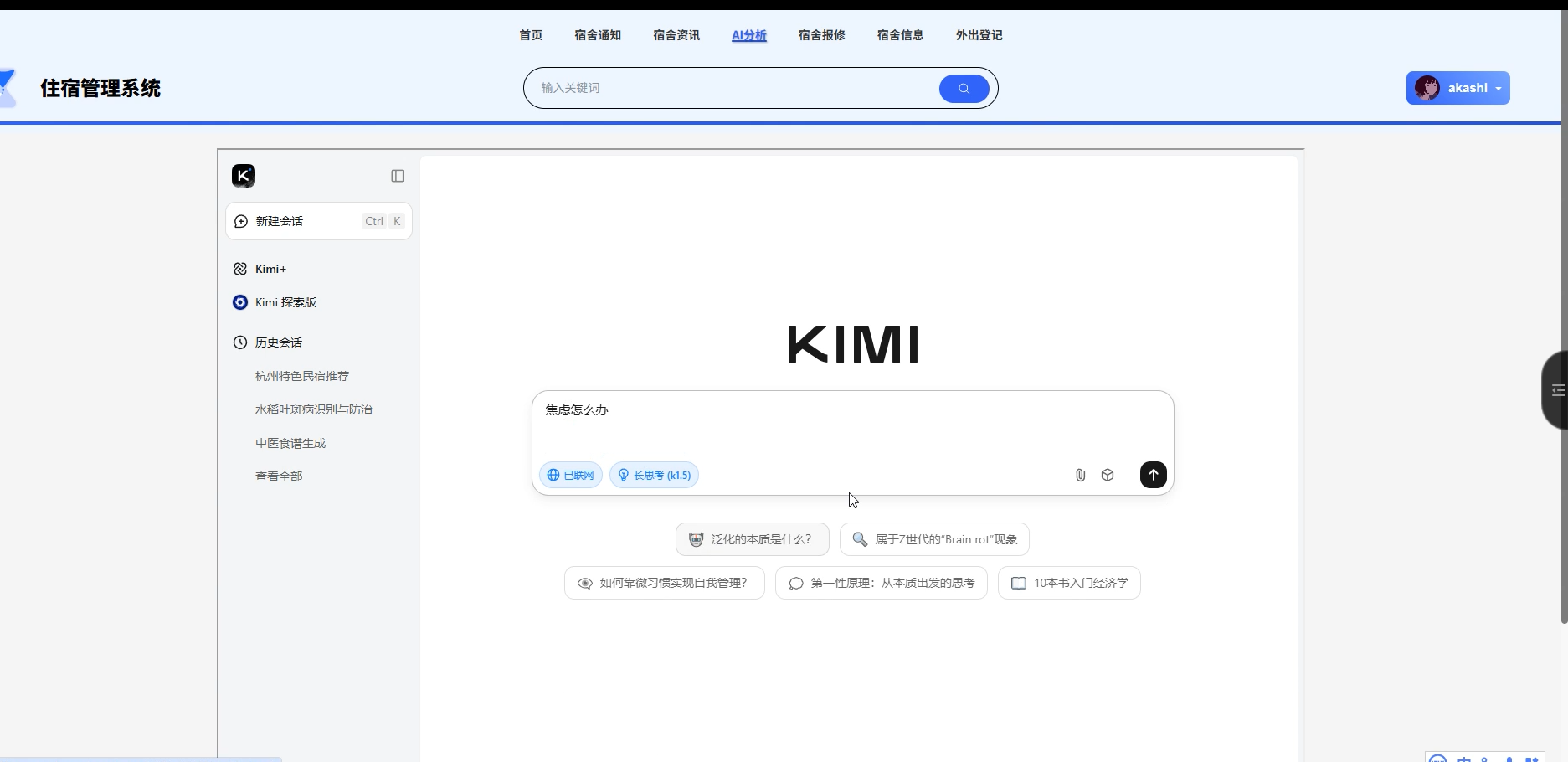Click suggestion 如何靠微习惯实现自我管理？
Viewport: 1568px width, 762px height.
pos(665,583)
